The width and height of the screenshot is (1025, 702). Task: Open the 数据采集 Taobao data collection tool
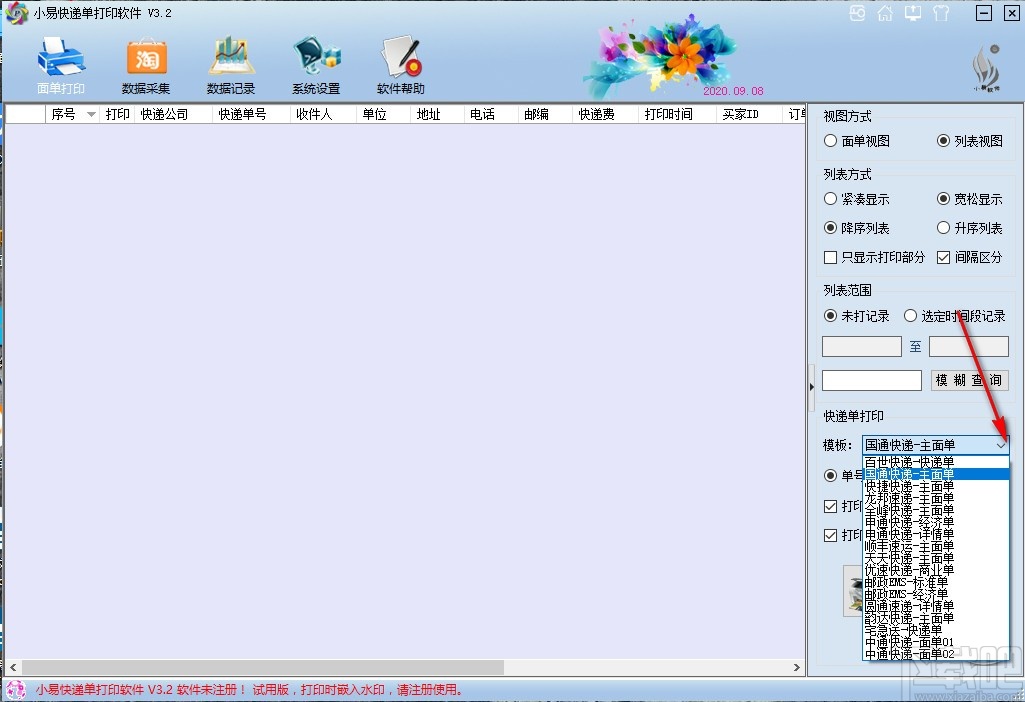click(146, 62)
